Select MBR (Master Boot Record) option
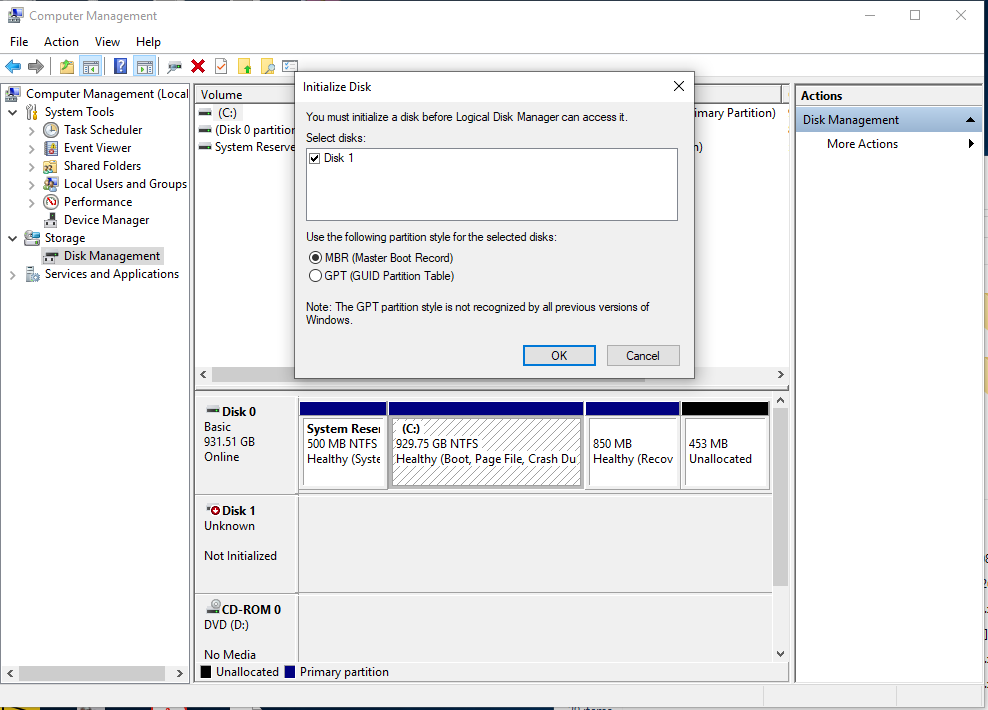The image size is (988, 710). pyautogui.click(x=316, y=258)
